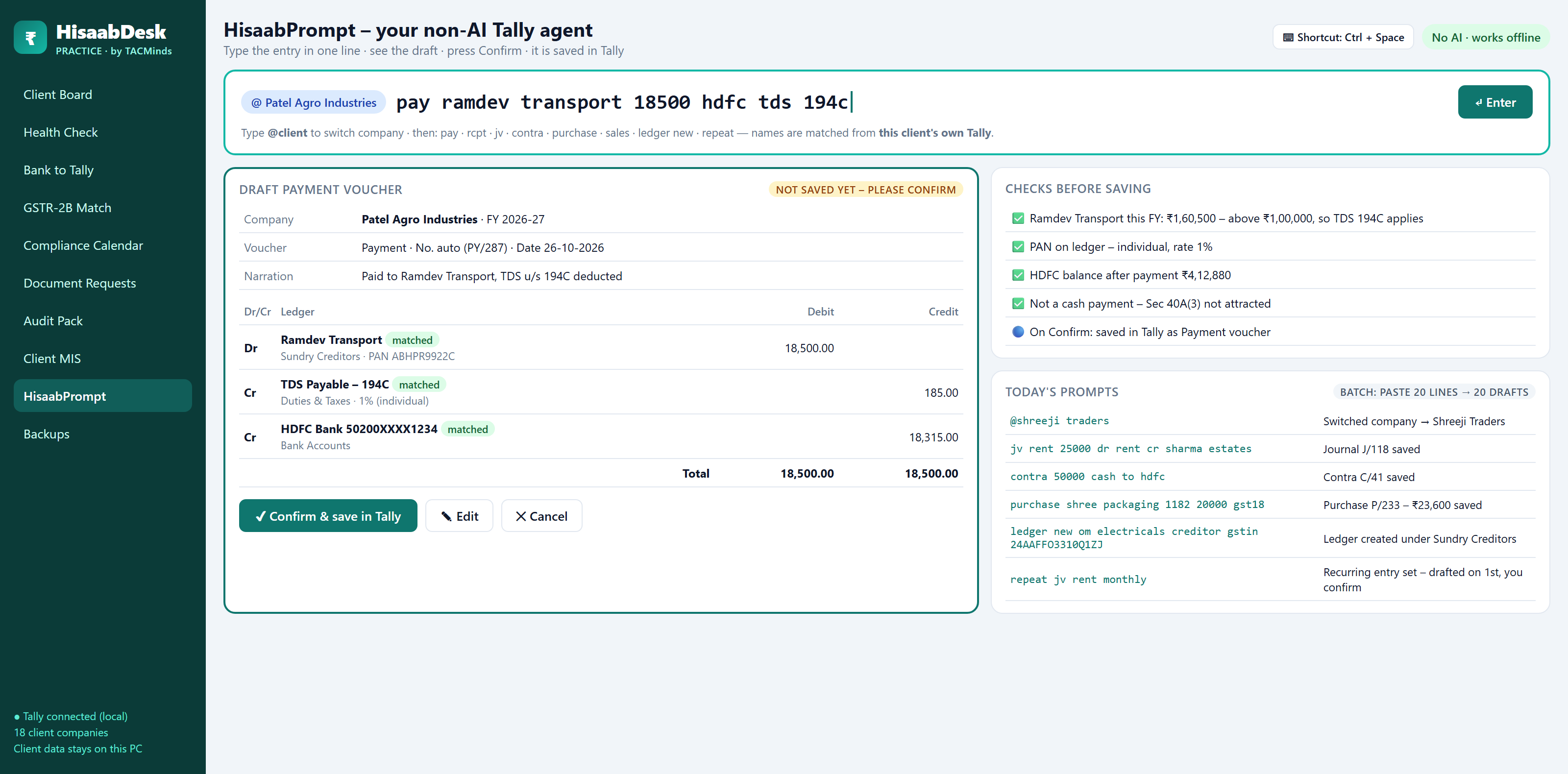Image resolution: width=1568 pixels, height=774 pixels.
Task: Select the purchase shree packaging prompt
Action: click(x=1270, y=505)
